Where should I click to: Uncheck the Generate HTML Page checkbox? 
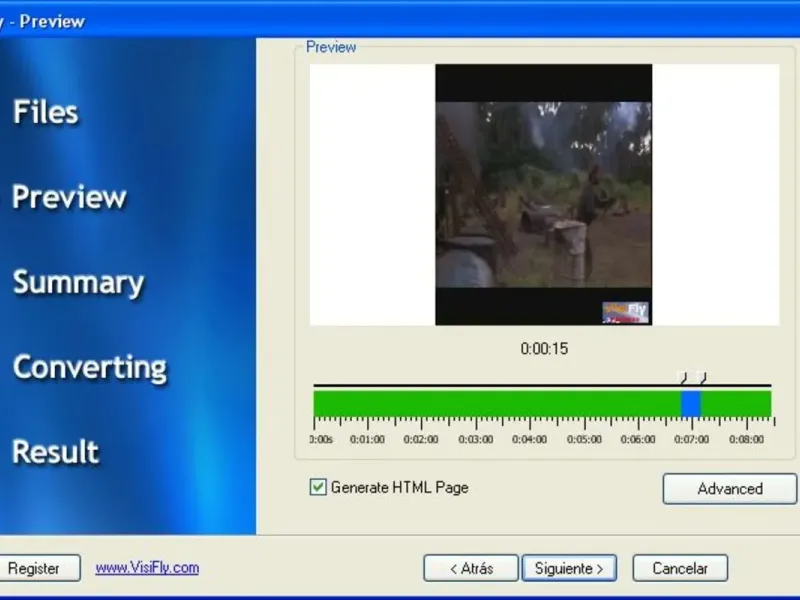pos(318,487)
